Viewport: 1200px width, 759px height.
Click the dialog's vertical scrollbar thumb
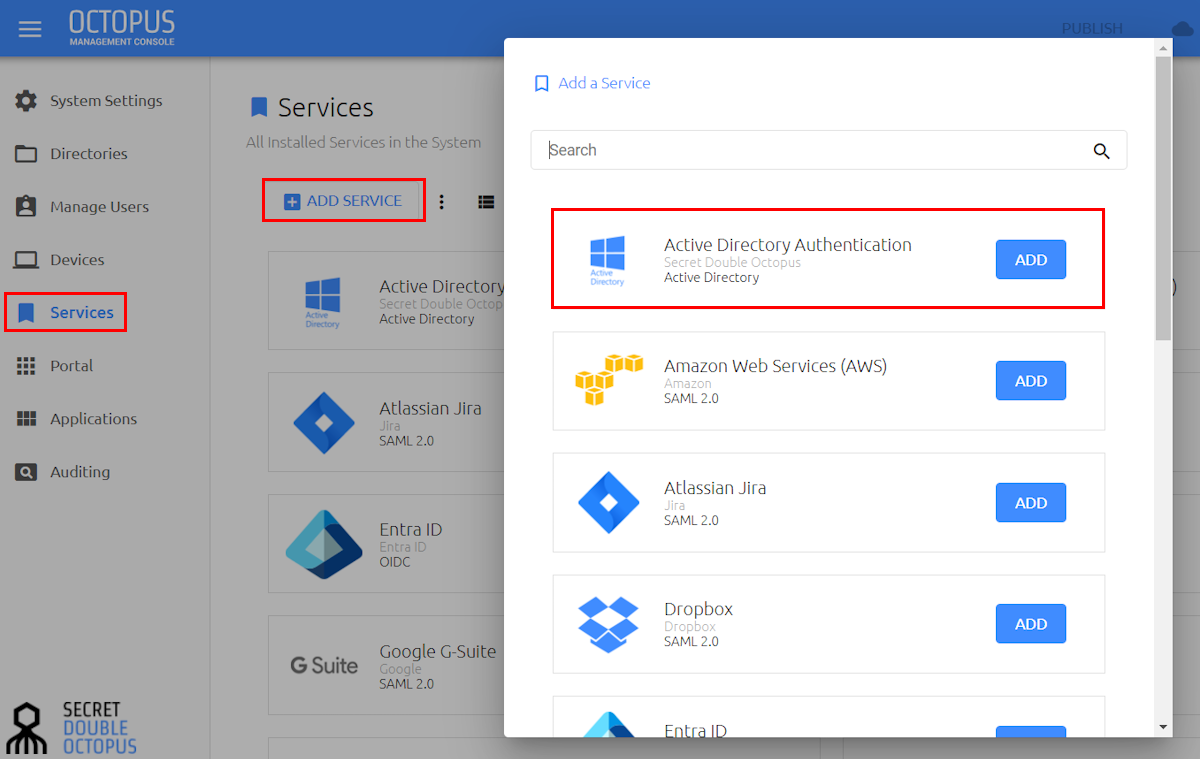pyautogui.click(x=1163, y=198)
